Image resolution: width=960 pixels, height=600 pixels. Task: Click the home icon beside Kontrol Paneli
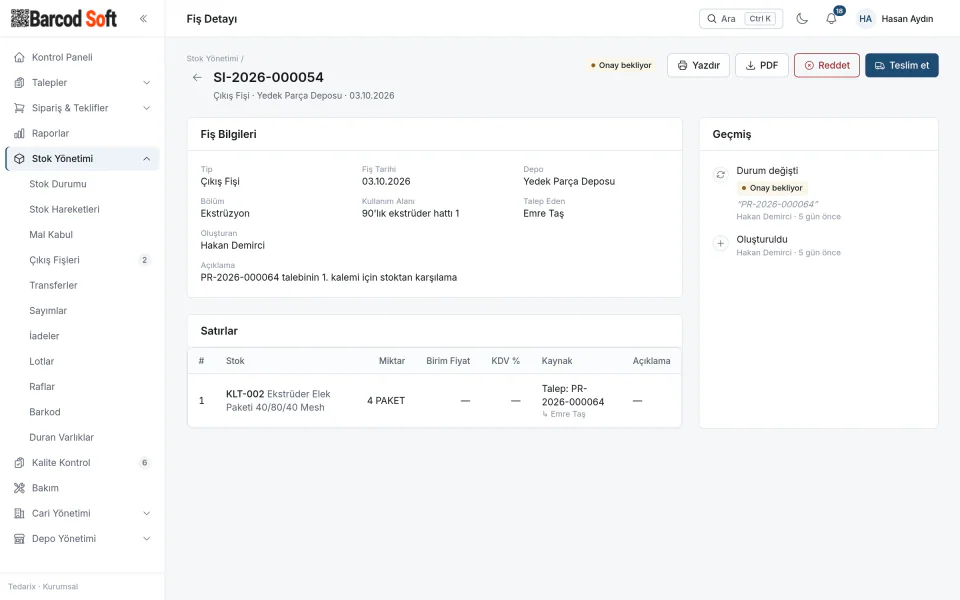click(x=20, y=58)
